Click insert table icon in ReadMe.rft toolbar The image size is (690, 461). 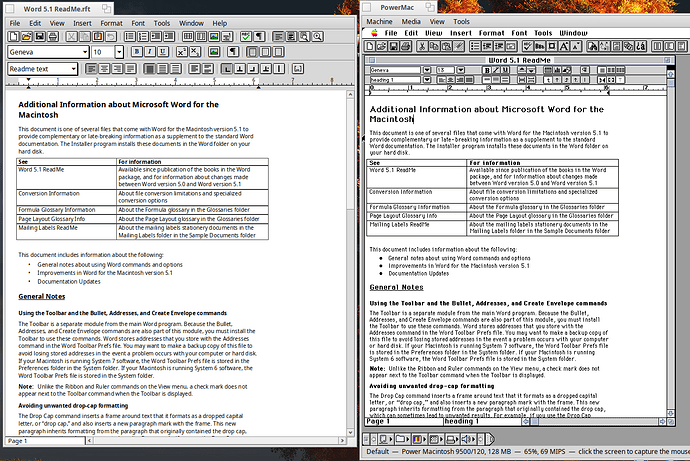pyautogui.click(x=188, y=37)
